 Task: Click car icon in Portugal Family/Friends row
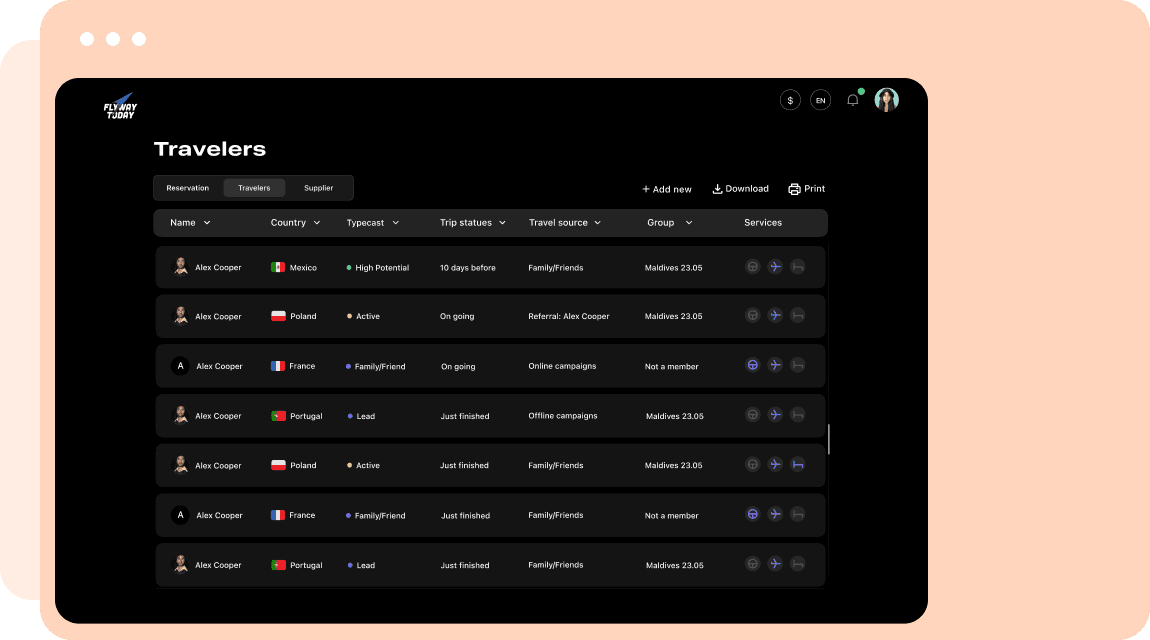pyautogui.click(x=752, y=564)
